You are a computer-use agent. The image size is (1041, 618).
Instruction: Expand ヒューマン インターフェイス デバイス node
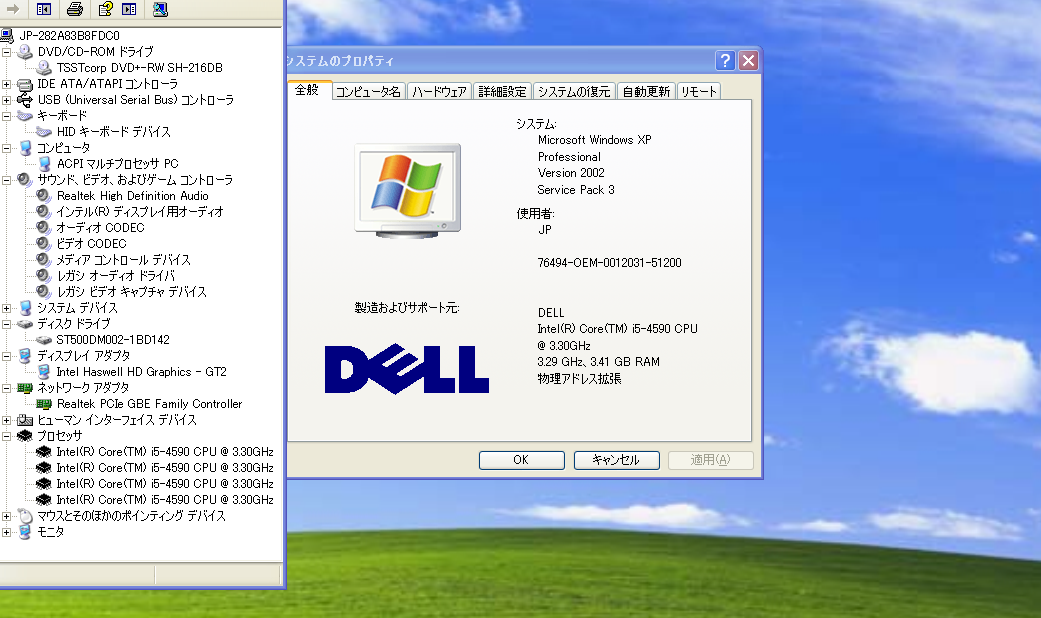pyautogui.click(x=7, y=420)
